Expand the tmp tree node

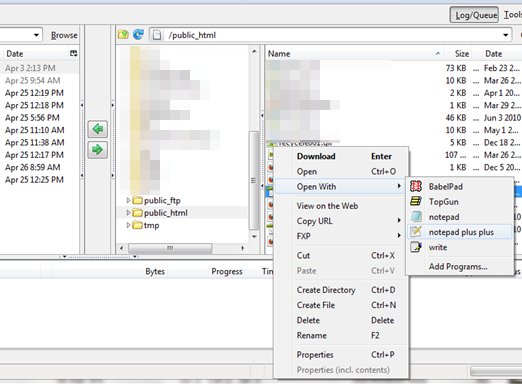(128, 225)
